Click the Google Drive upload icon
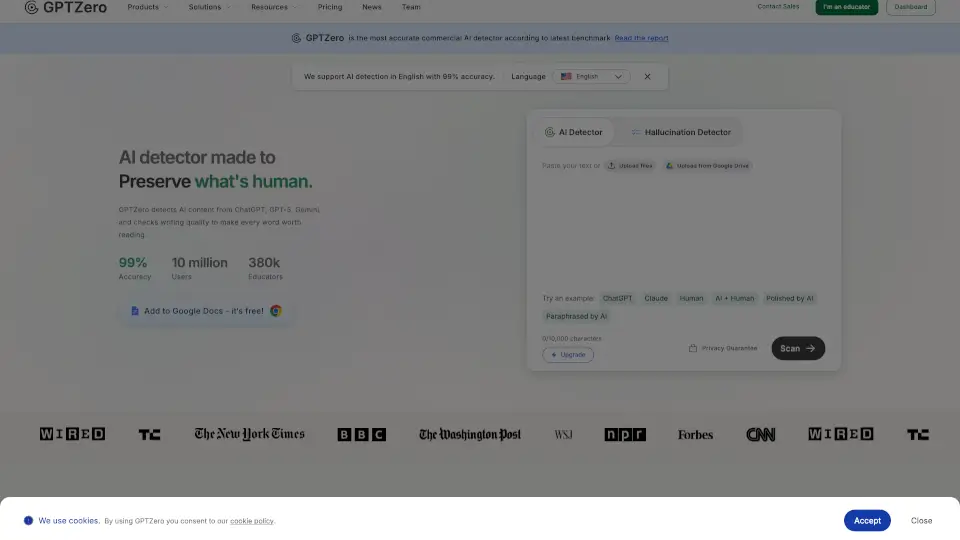The height and width of the screenshot is (540, 960). point(672,166)
